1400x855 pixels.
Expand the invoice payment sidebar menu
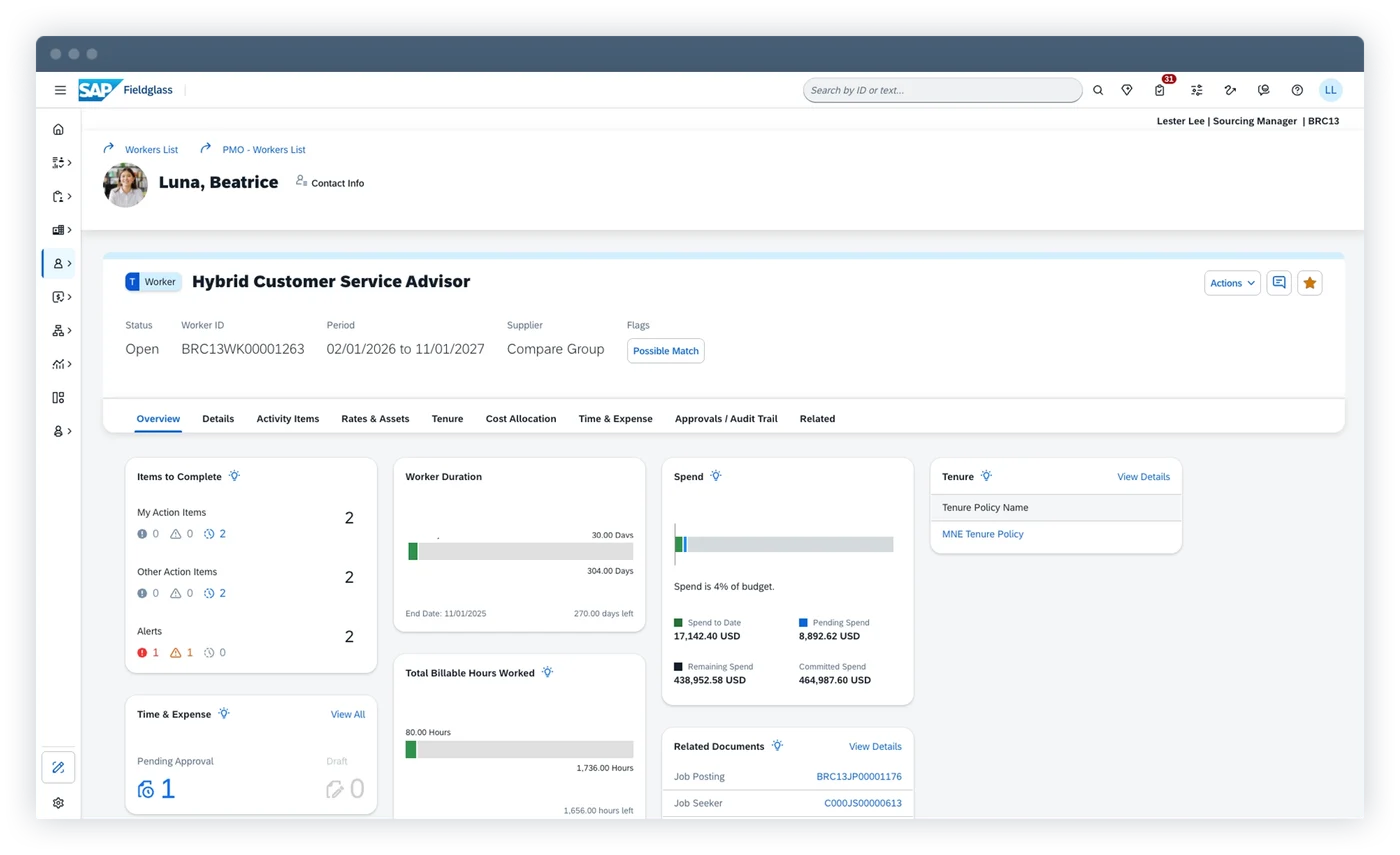(x=61, y=297)
